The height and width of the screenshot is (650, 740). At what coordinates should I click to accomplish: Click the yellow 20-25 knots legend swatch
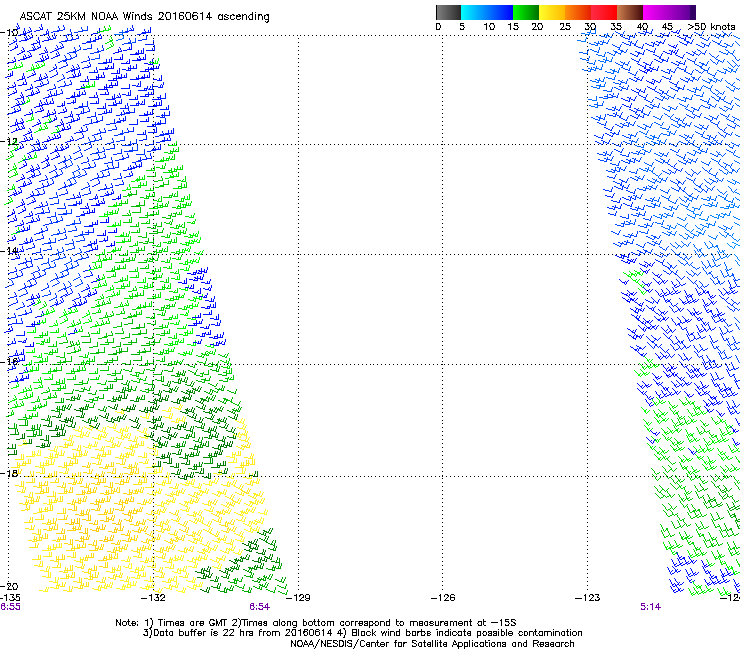point(552,12)
